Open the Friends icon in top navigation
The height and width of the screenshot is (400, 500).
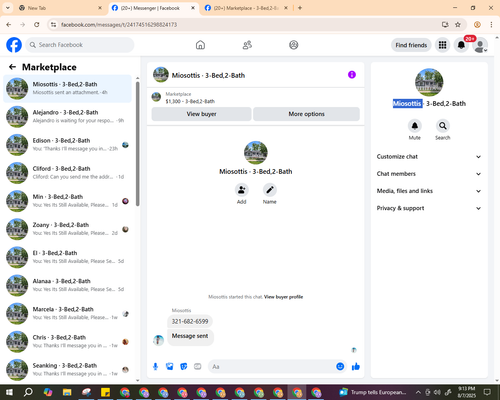[x=247, y=45]
